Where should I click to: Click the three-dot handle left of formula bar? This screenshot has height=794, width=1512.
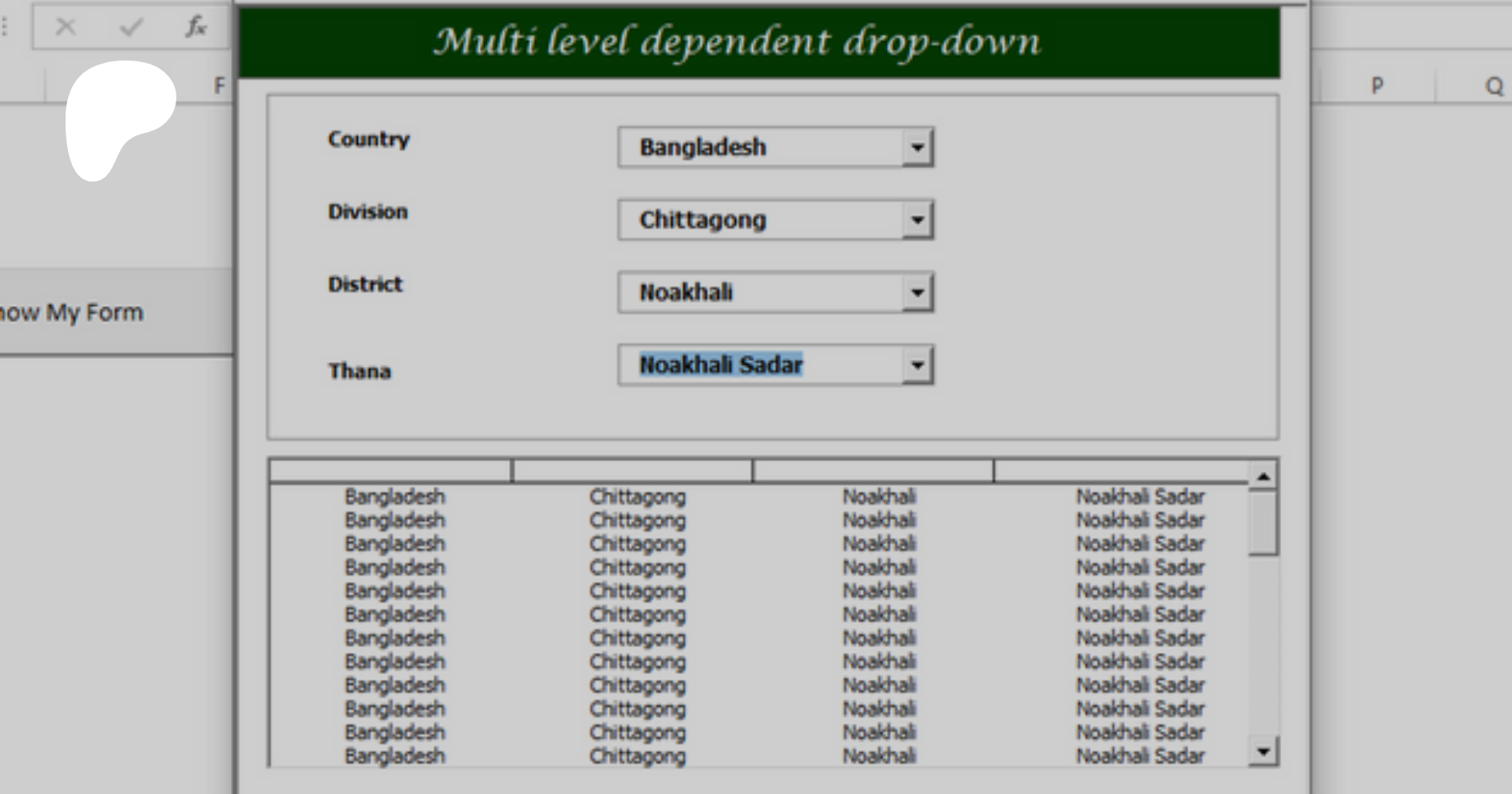click(x=5, y=28)
